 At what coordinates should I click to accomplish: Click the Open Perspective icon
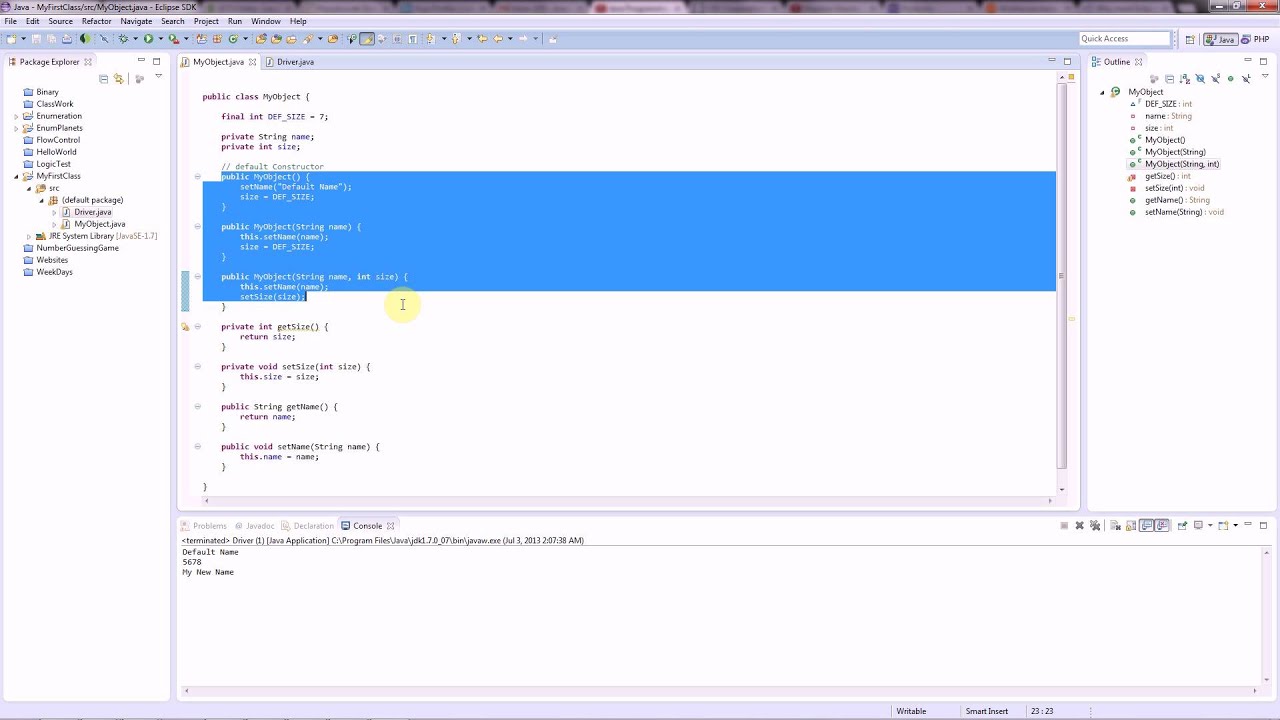coord(1190,39)
